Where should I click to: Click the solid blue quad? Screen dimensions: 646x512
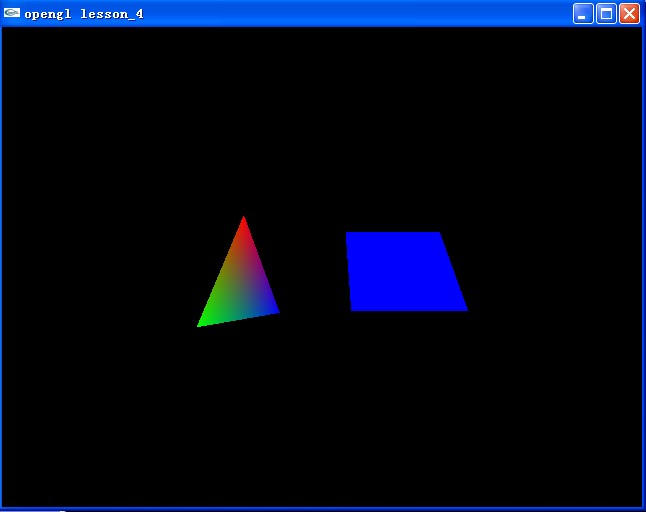[x=406, y=272]
